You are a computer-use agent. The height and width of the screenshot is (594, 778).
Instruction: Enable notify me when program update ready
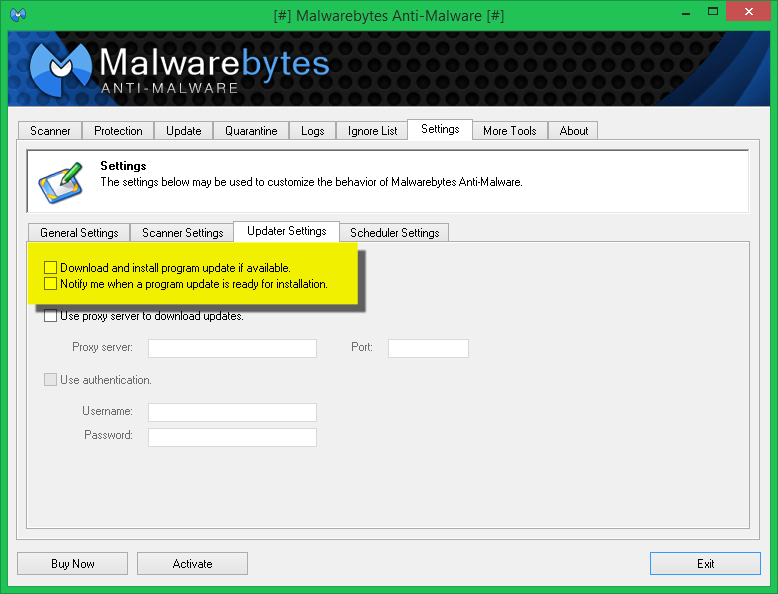click(50, 284)
